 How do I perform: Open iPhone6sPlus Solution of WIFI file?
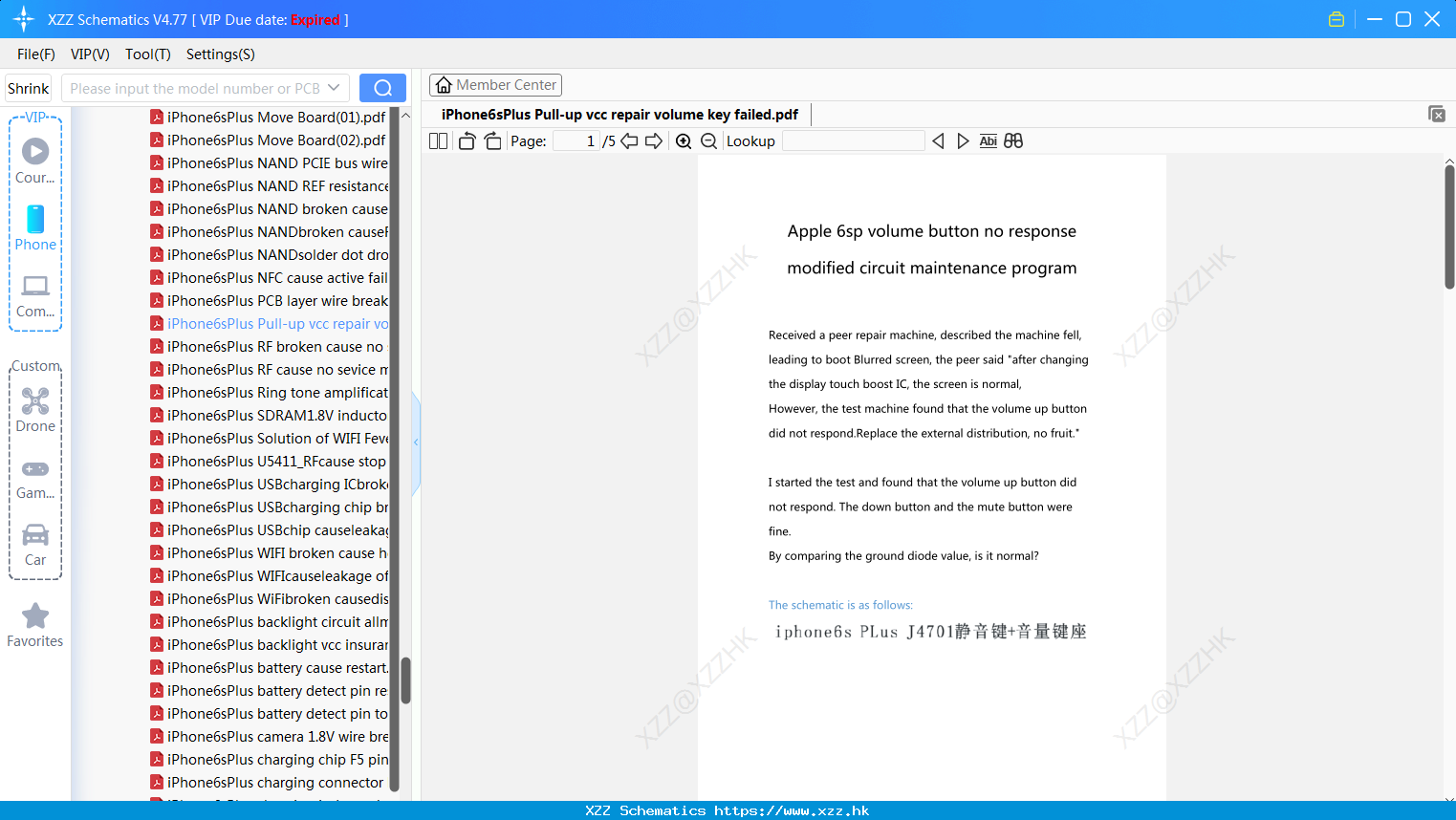point(269,439)
